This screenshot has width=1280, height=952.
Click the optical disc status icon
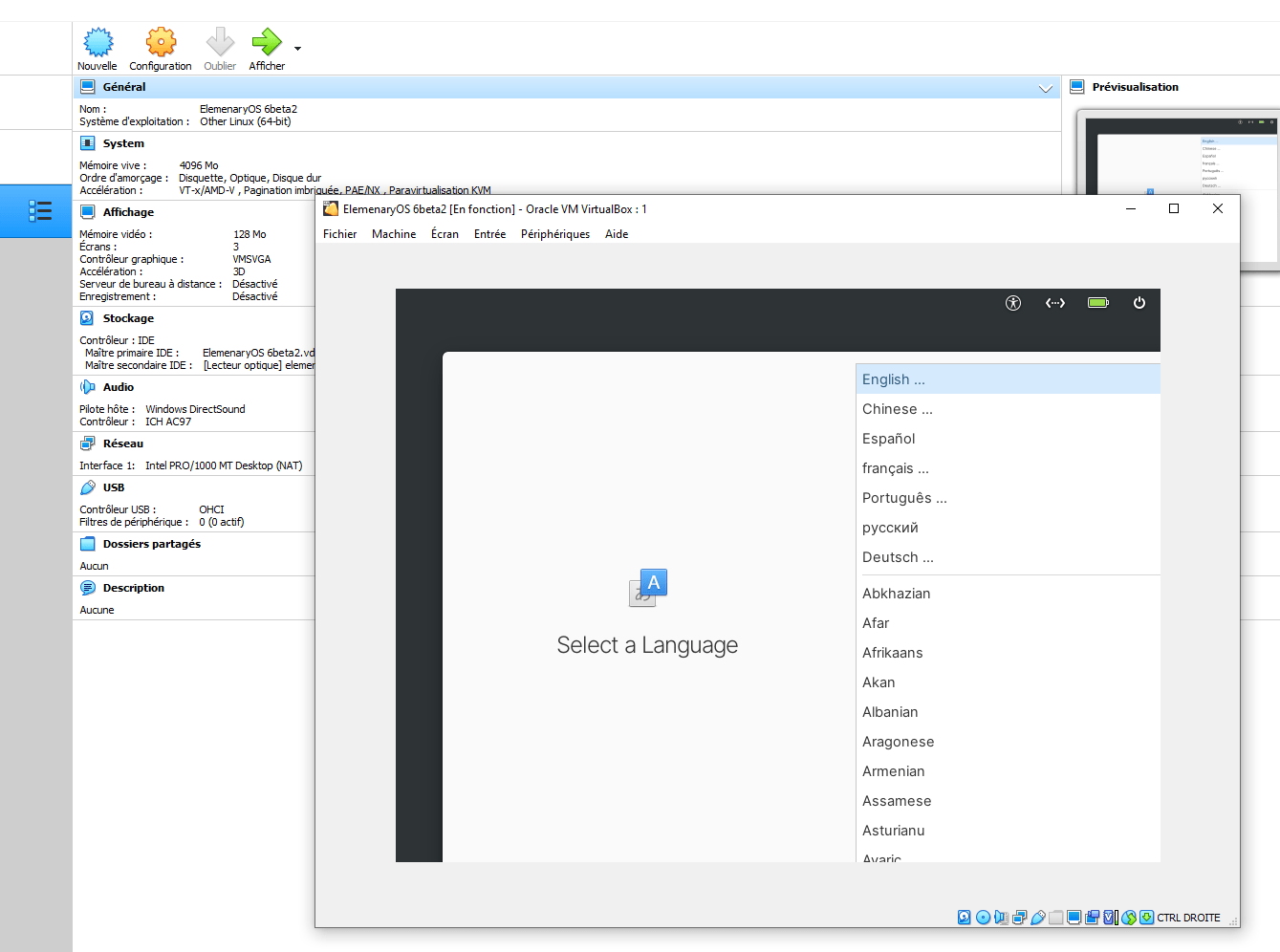(983, 918)
